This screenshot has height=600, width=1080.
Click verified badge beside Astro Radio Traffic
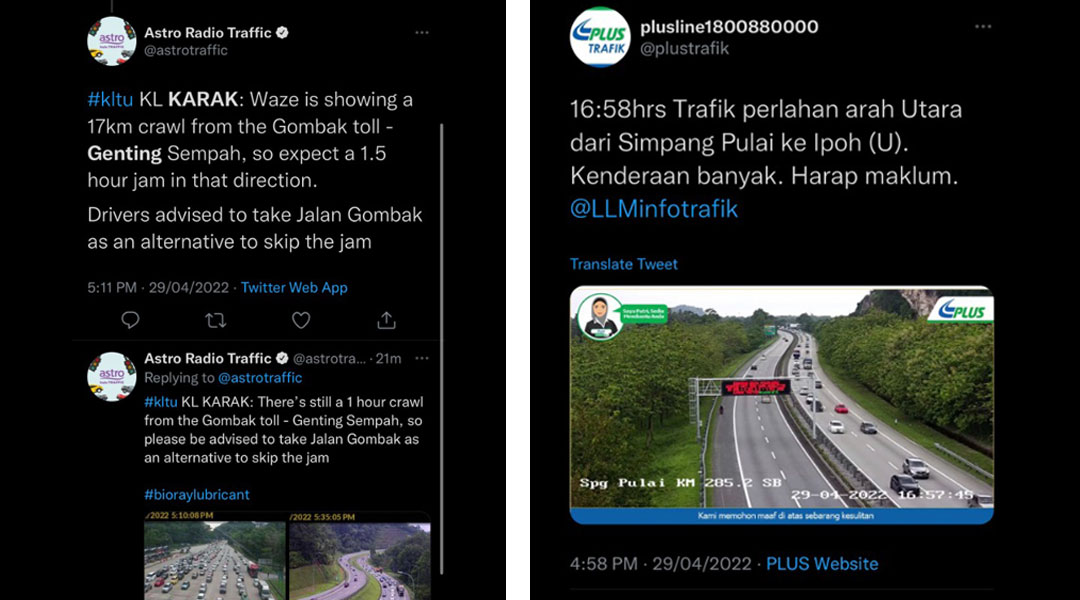coord(282,32)
